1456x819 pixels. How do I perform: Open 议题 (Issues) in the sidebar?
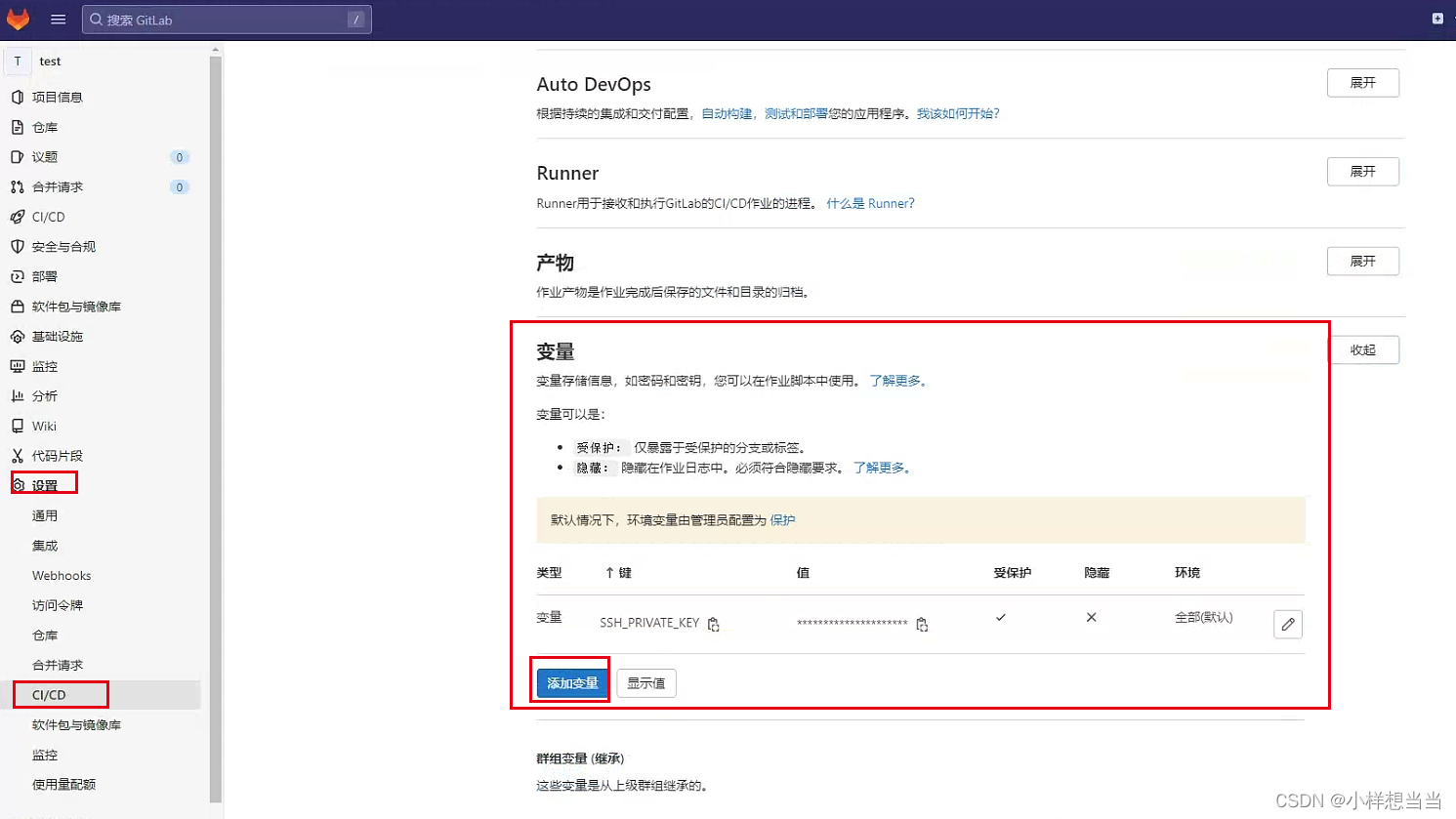(46, 156)
